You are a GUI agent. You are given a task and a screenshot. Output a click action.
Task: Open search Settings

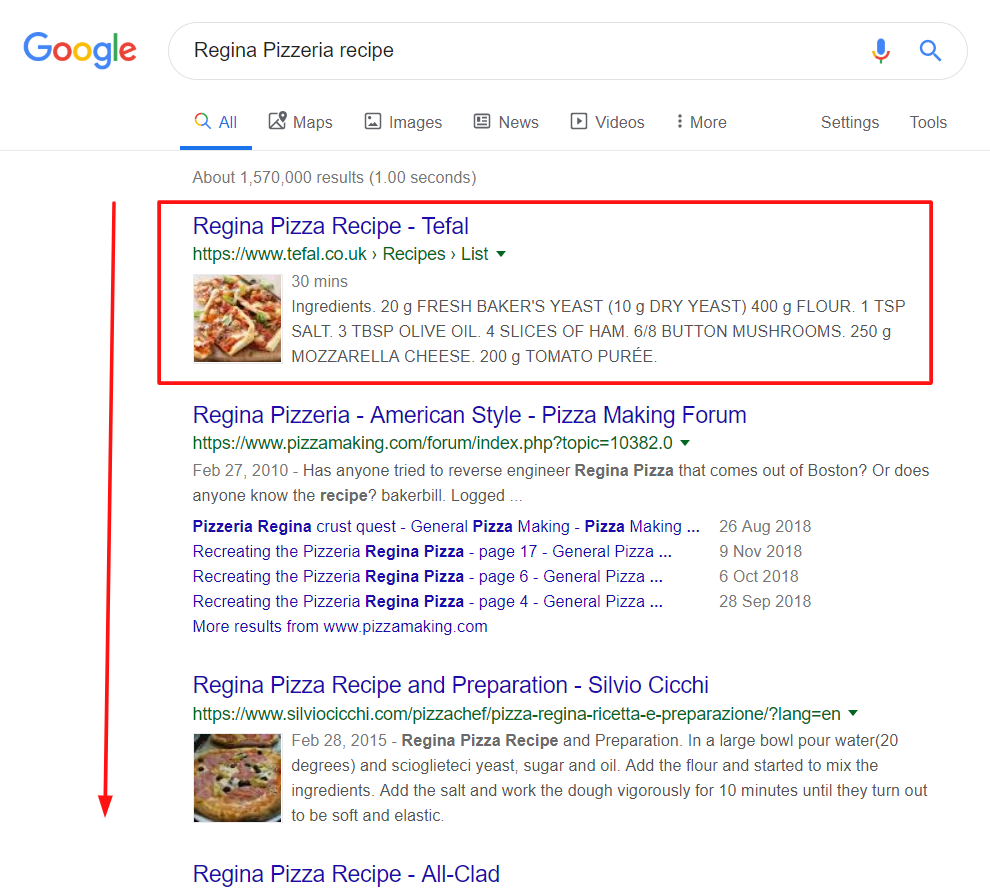coord(850,122)
